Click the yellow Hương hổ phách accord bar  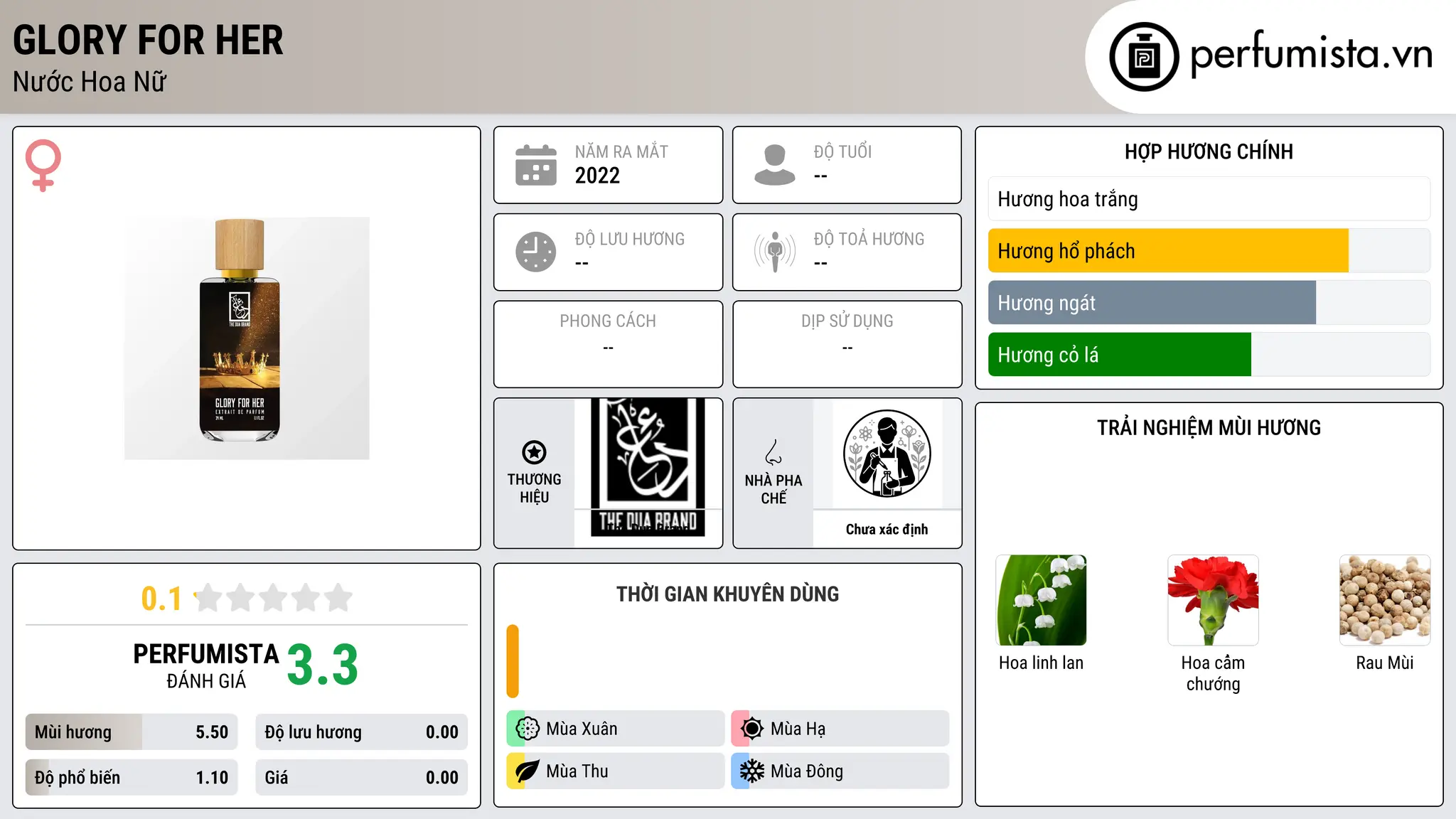1209,251
